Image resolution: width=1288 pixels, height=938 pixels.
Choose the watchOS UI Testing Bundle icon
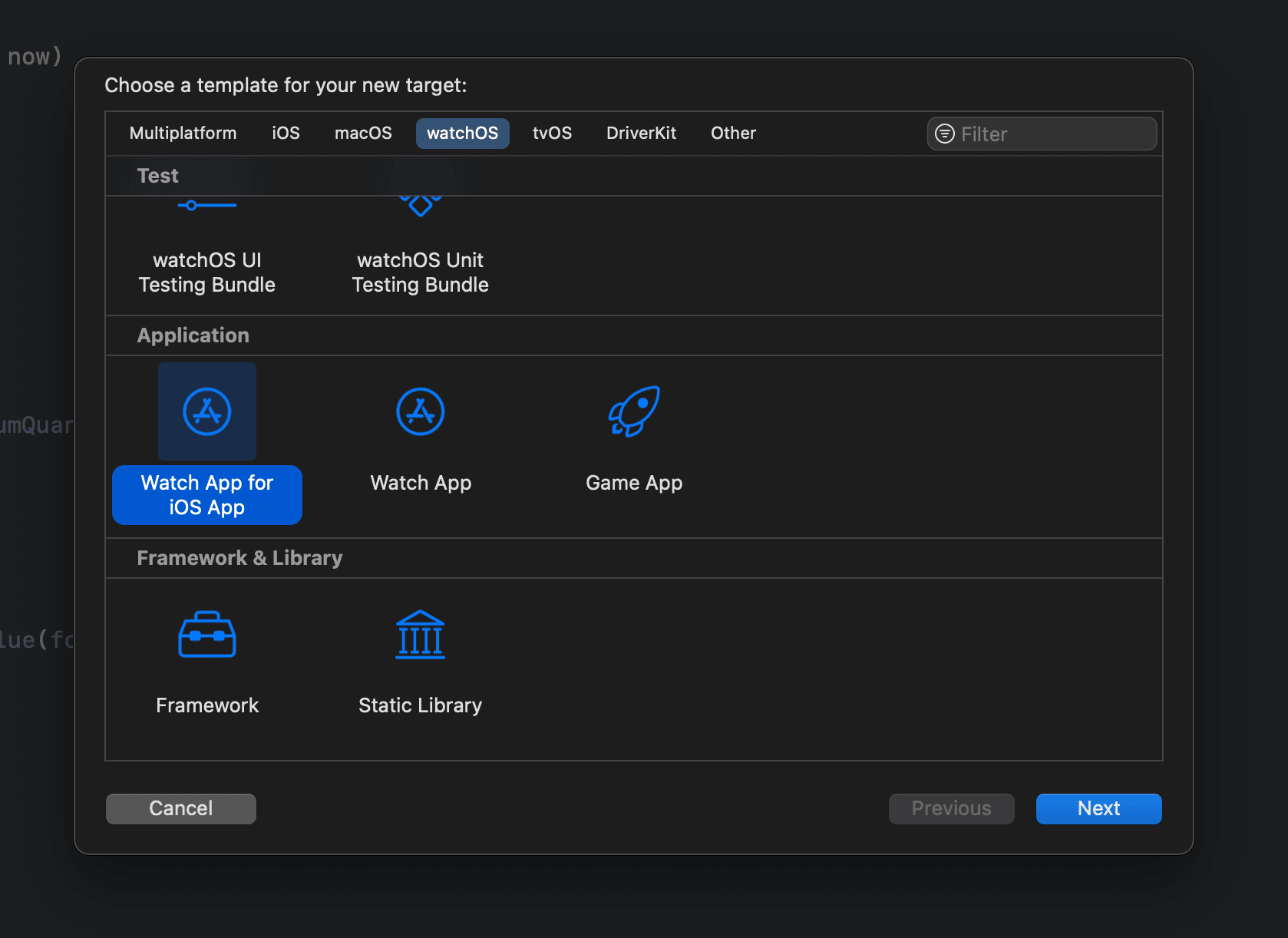click(207, 206)
